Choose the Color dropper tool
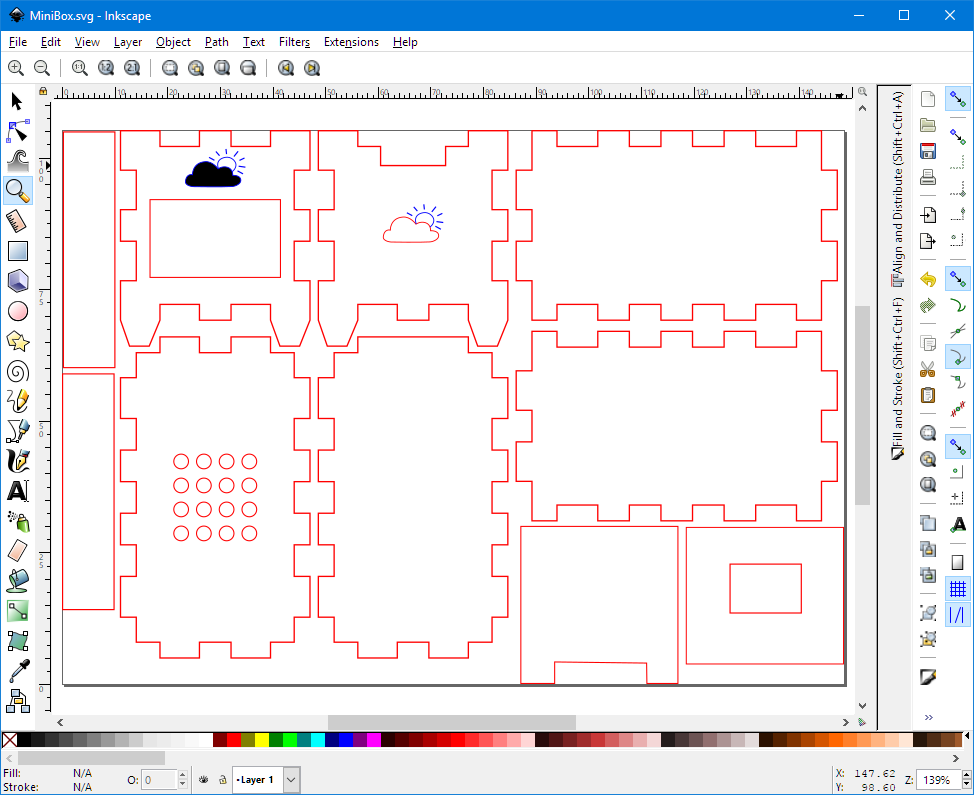Image resolution: width=974 pixels, height=795 pixels. pos(17,670)
